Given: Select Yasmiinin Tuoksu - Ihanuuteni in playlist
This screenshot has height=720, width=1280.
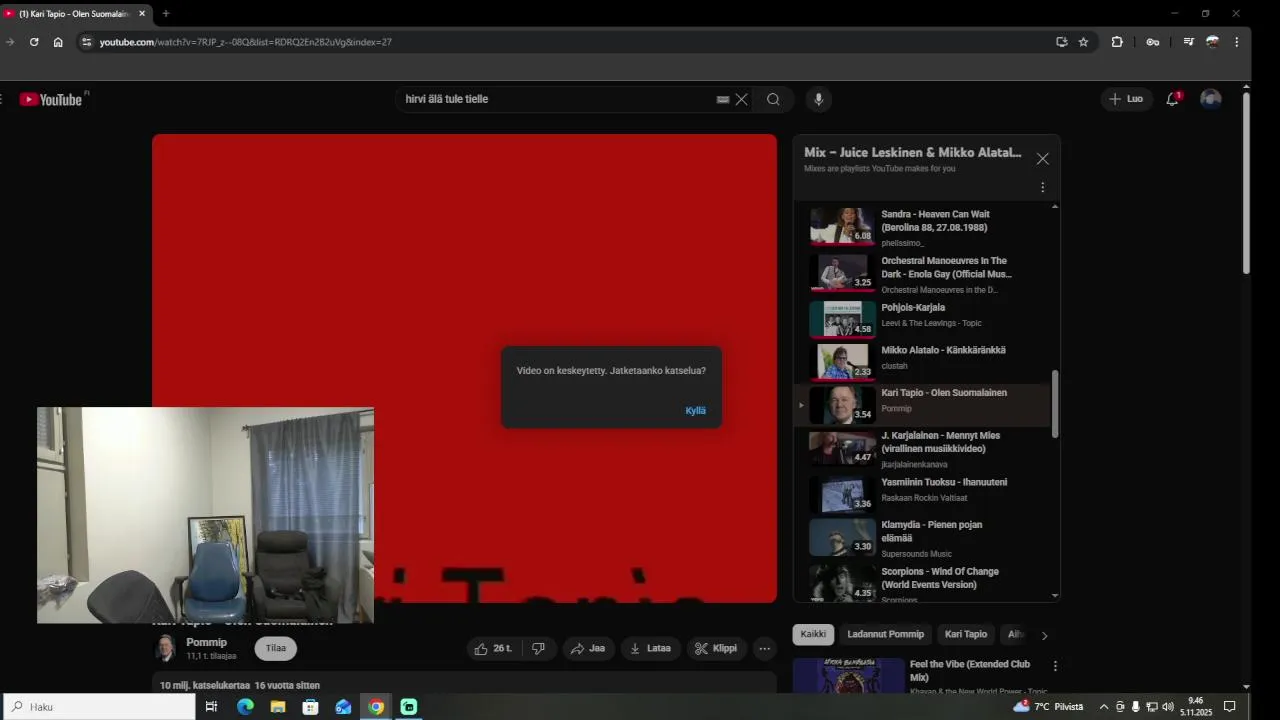Looking at the screenshot, I should click(x=923, y=493).
